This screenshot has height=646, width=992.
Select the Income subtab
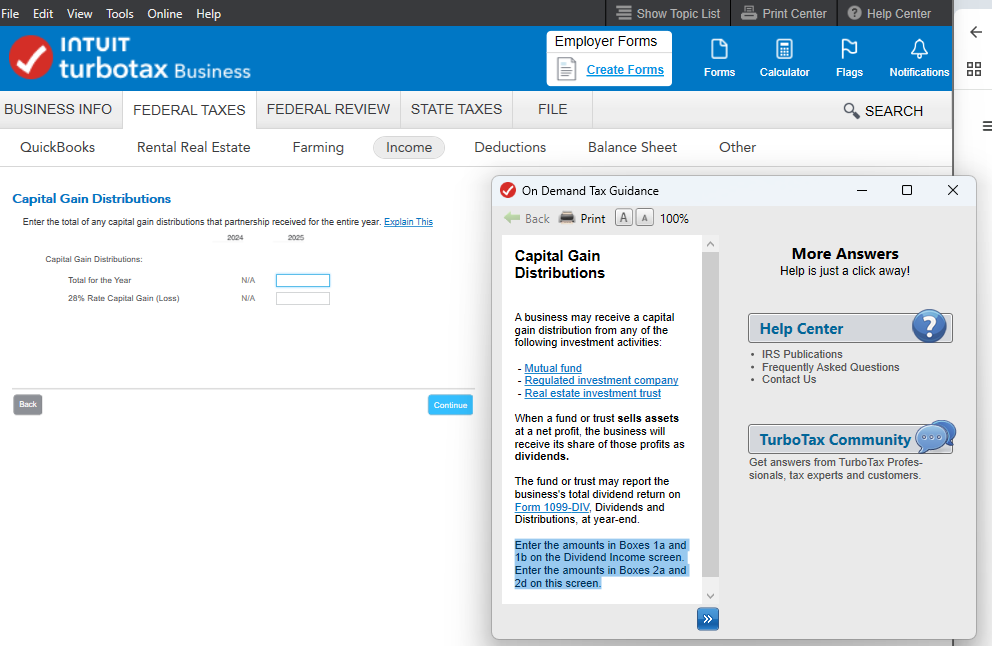[x=409, y=147]
